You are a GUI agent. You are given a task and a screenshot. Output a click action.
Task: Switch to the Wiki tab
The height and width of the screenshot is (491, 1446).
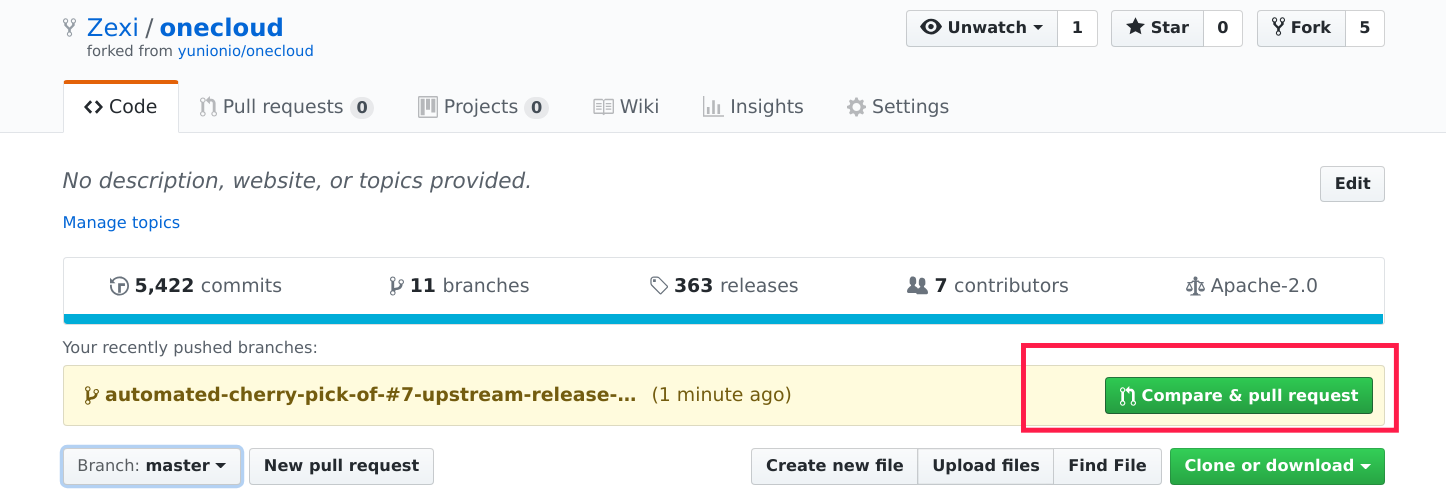(626, 107)
